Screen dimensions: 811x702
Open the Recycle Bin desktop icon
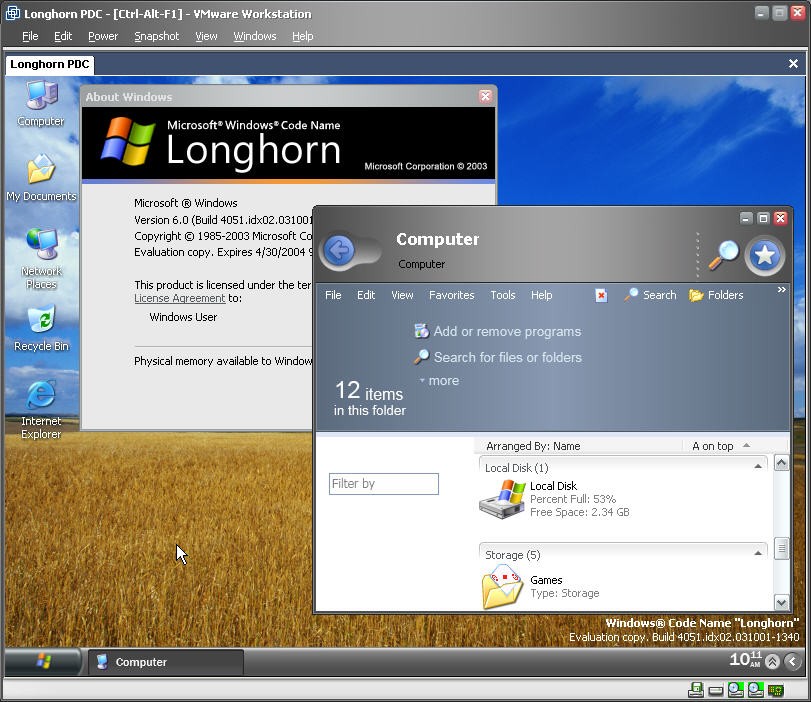pos(41,321)
